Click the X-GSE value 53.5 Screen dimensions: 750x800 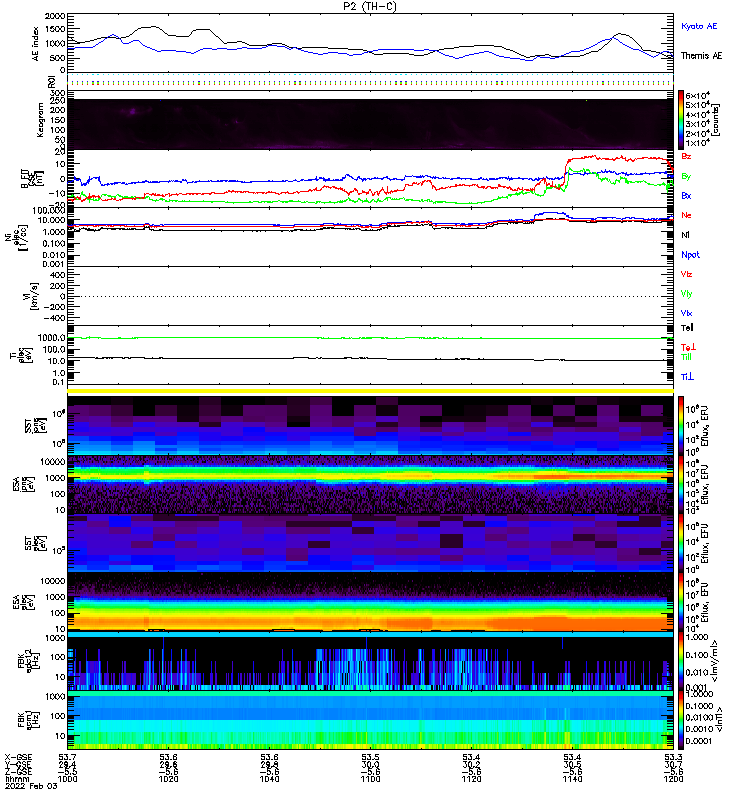click(x=370, y=757)
